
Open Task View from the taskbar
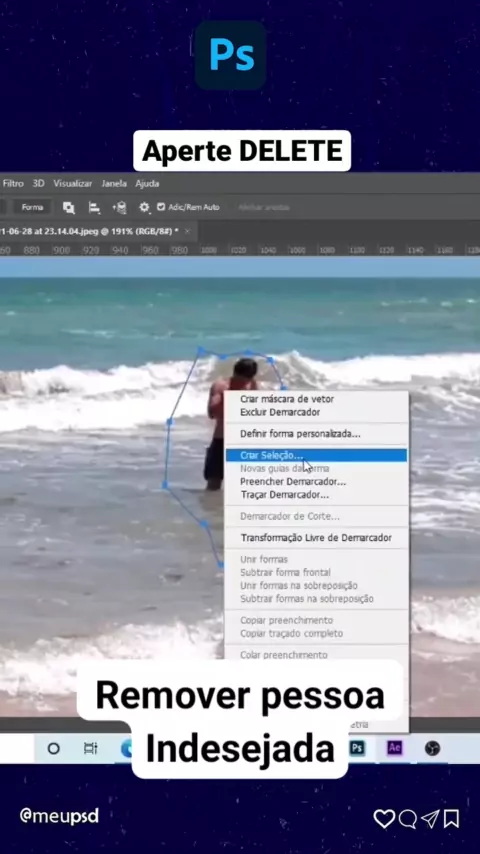(90, 748)
